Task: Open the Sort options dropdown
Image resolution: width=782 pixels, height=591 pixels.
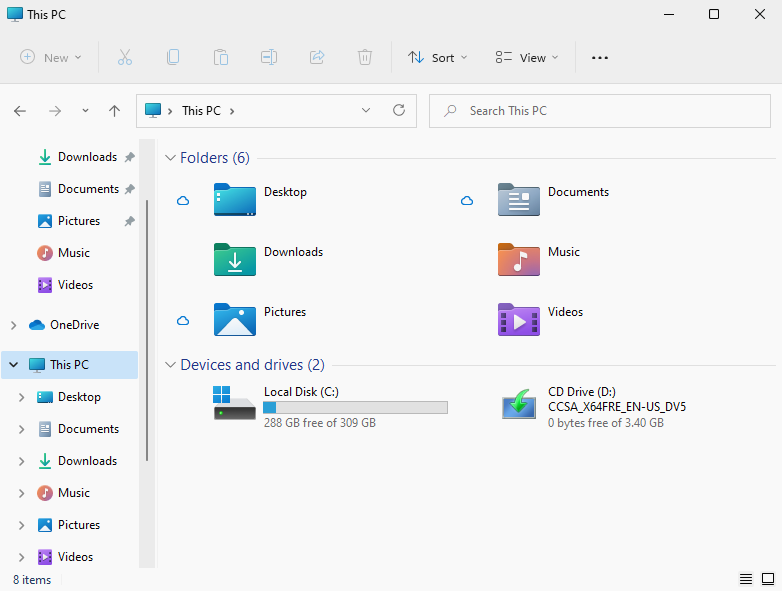Action: pyautogui.click(x=437, y=57)
